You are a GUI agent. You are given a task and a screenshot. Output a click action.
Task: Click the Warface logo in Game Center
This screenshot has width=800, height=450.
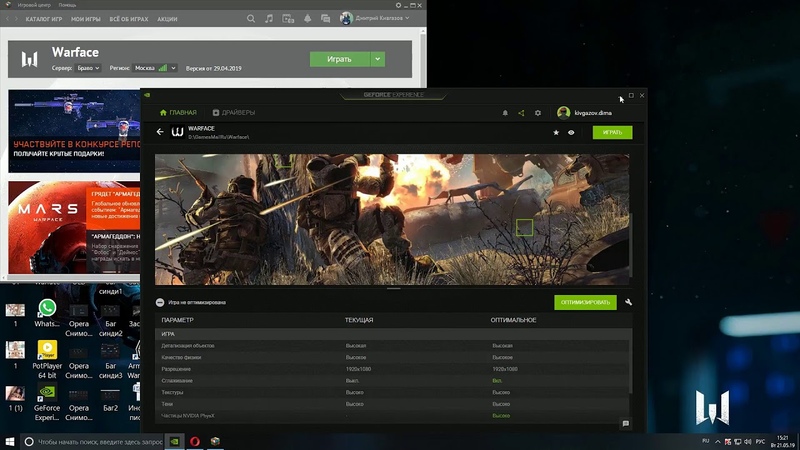tap(30, 59)
